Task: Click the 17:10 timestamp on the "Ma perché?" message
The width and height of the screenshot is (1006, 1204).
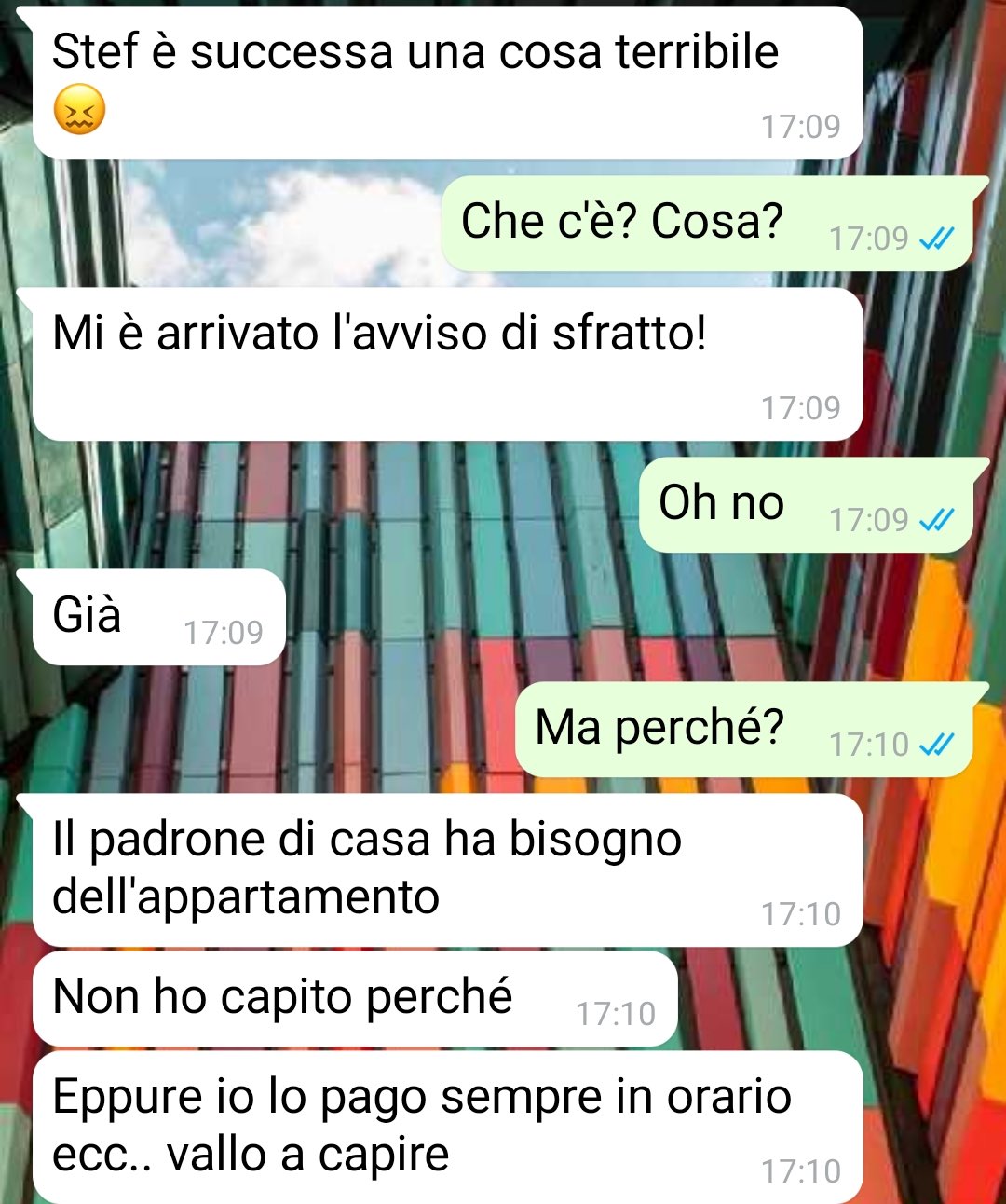Action: (x=869, y=745)
